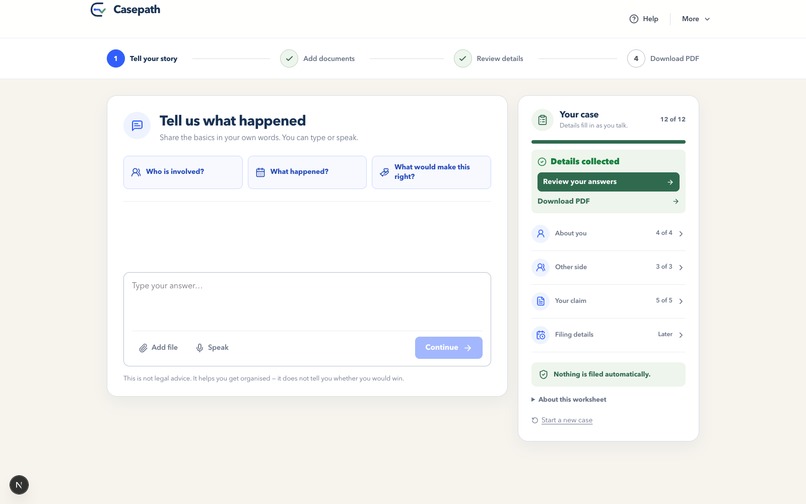Click the Filing details calendar icon
Screen dimensions: 806x504
540,335
